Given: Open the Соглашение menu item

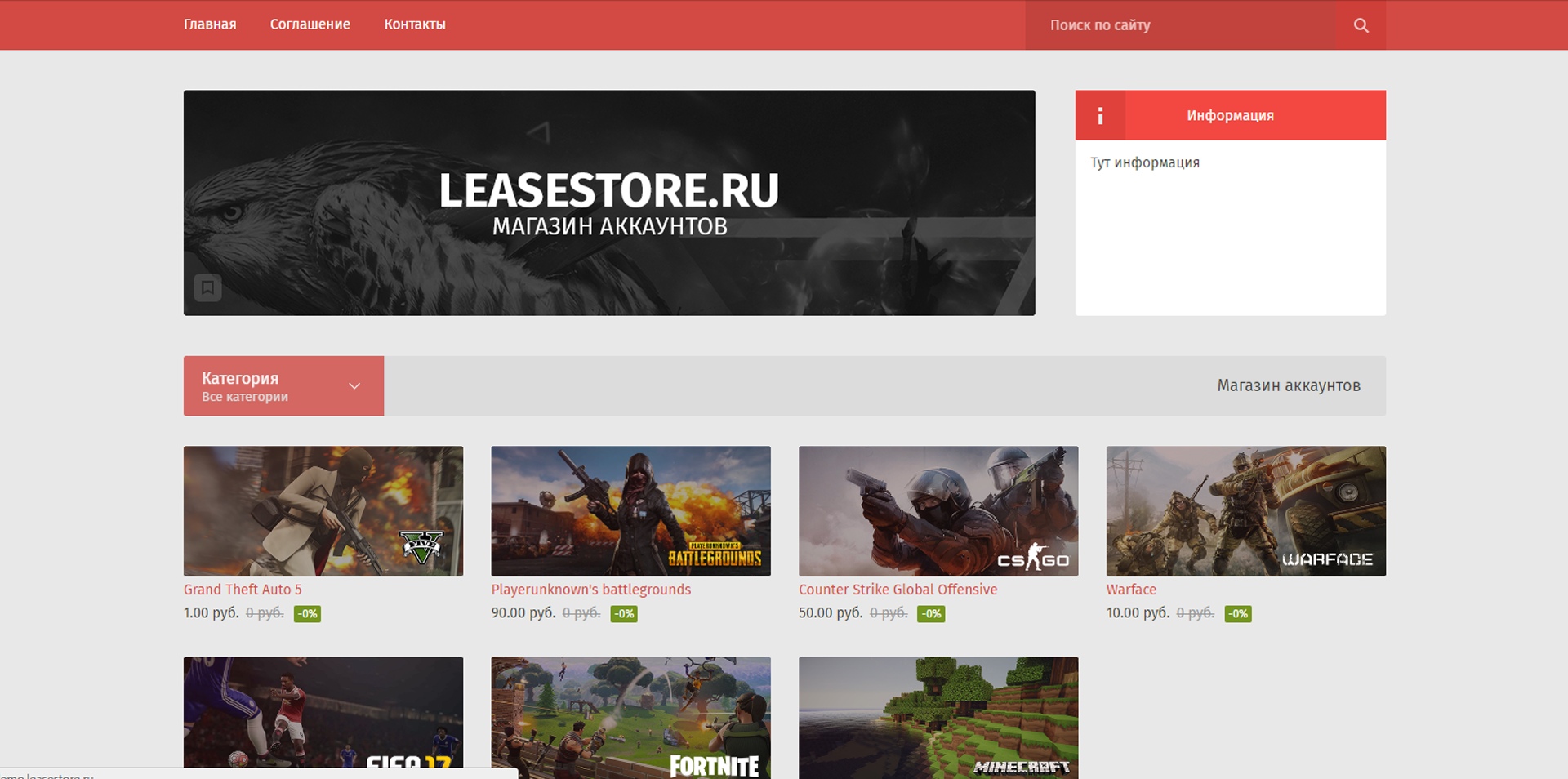Looking at the screenshot, I should (310, 24).
